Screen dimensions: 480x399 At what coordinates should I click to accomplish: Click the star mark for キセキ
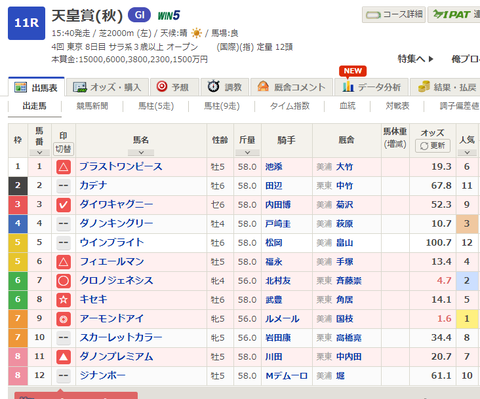tap(63, 300)
